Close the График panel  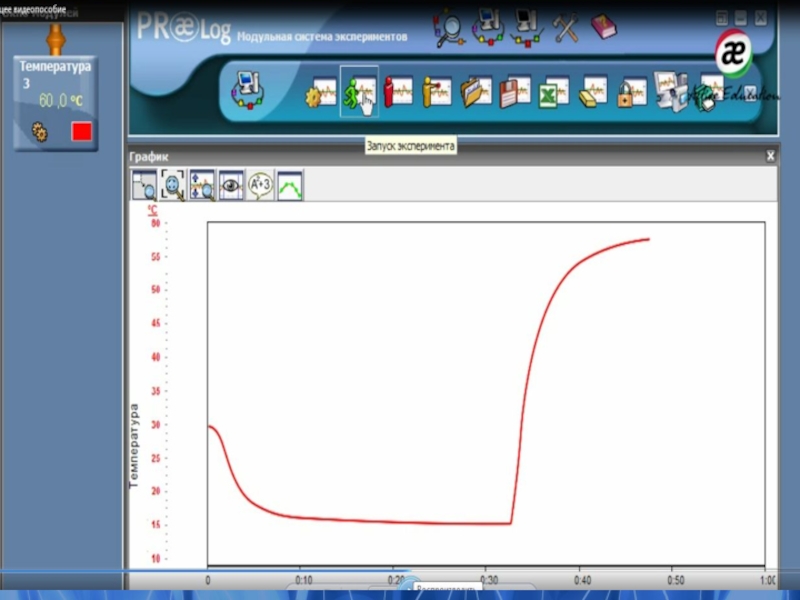point(770,156)
